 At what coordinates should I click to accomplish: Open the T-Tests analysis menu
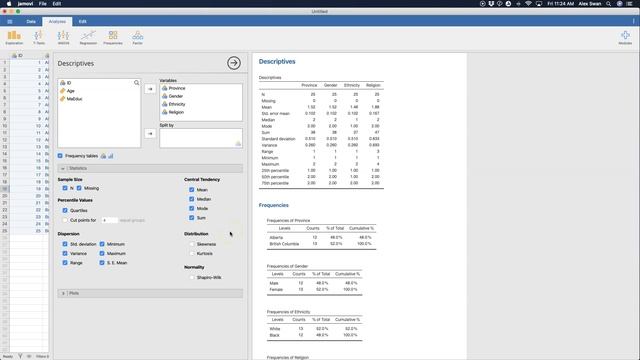(x=39, y=37)
